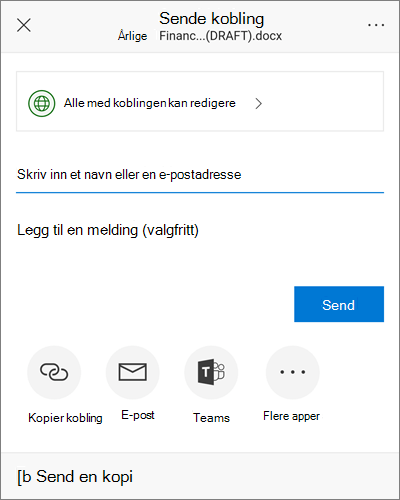
Task: Open the more options ellipsis menu
Action: point(376,25)
